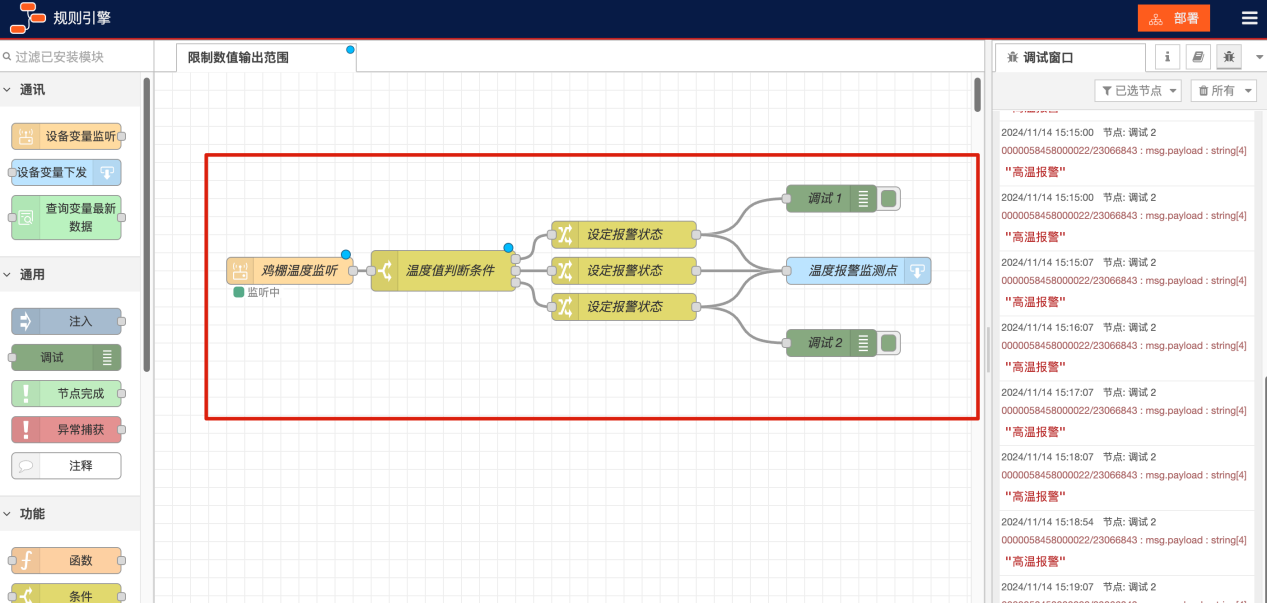This screenshot has width=1267, height=603.
Task: Select the 异常捕获 palette node
Action: (66, 430)
